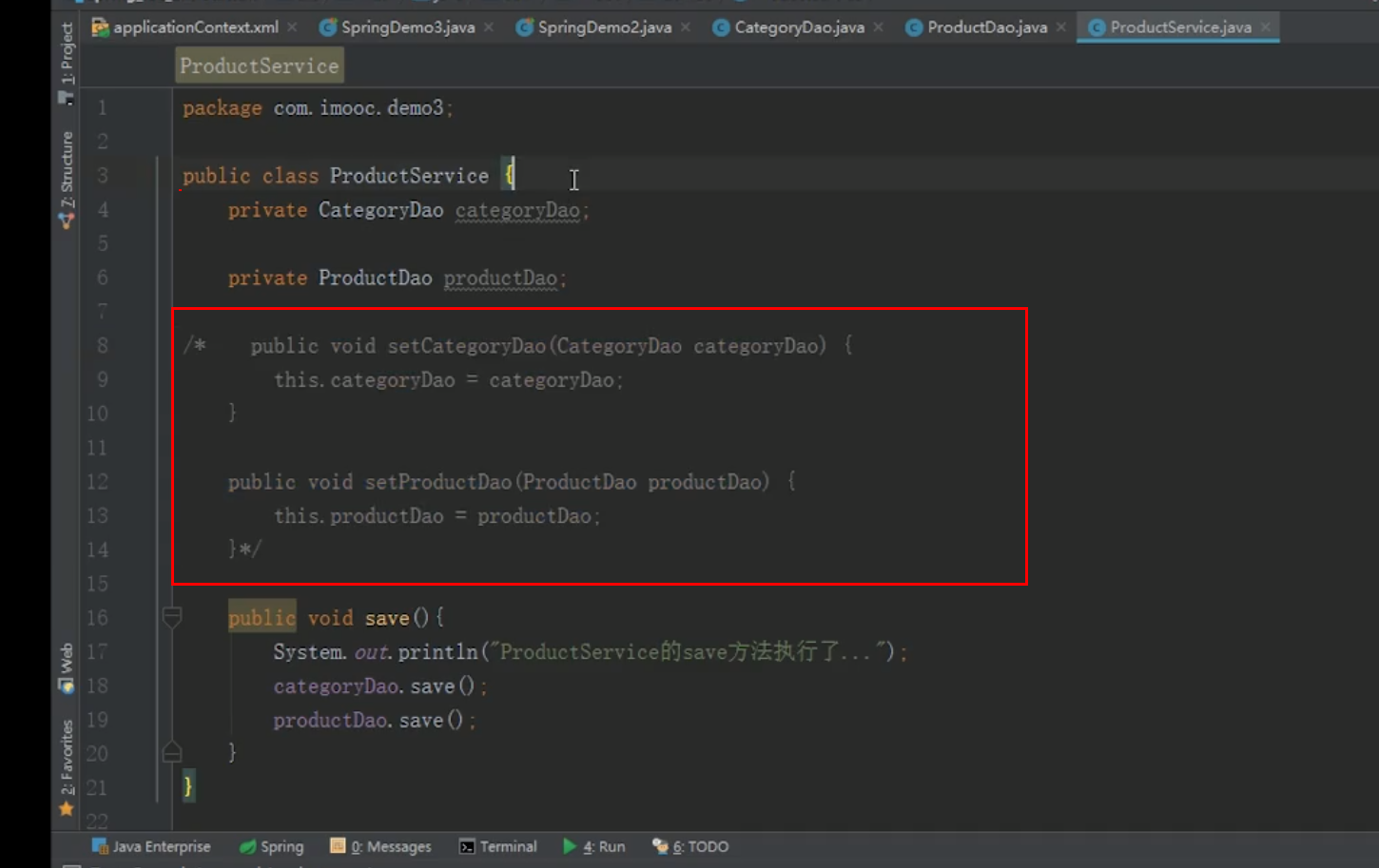Screen dimensions: 1379x868
Task: Close the ProductDao.java tab
Action: [1060, 27]
